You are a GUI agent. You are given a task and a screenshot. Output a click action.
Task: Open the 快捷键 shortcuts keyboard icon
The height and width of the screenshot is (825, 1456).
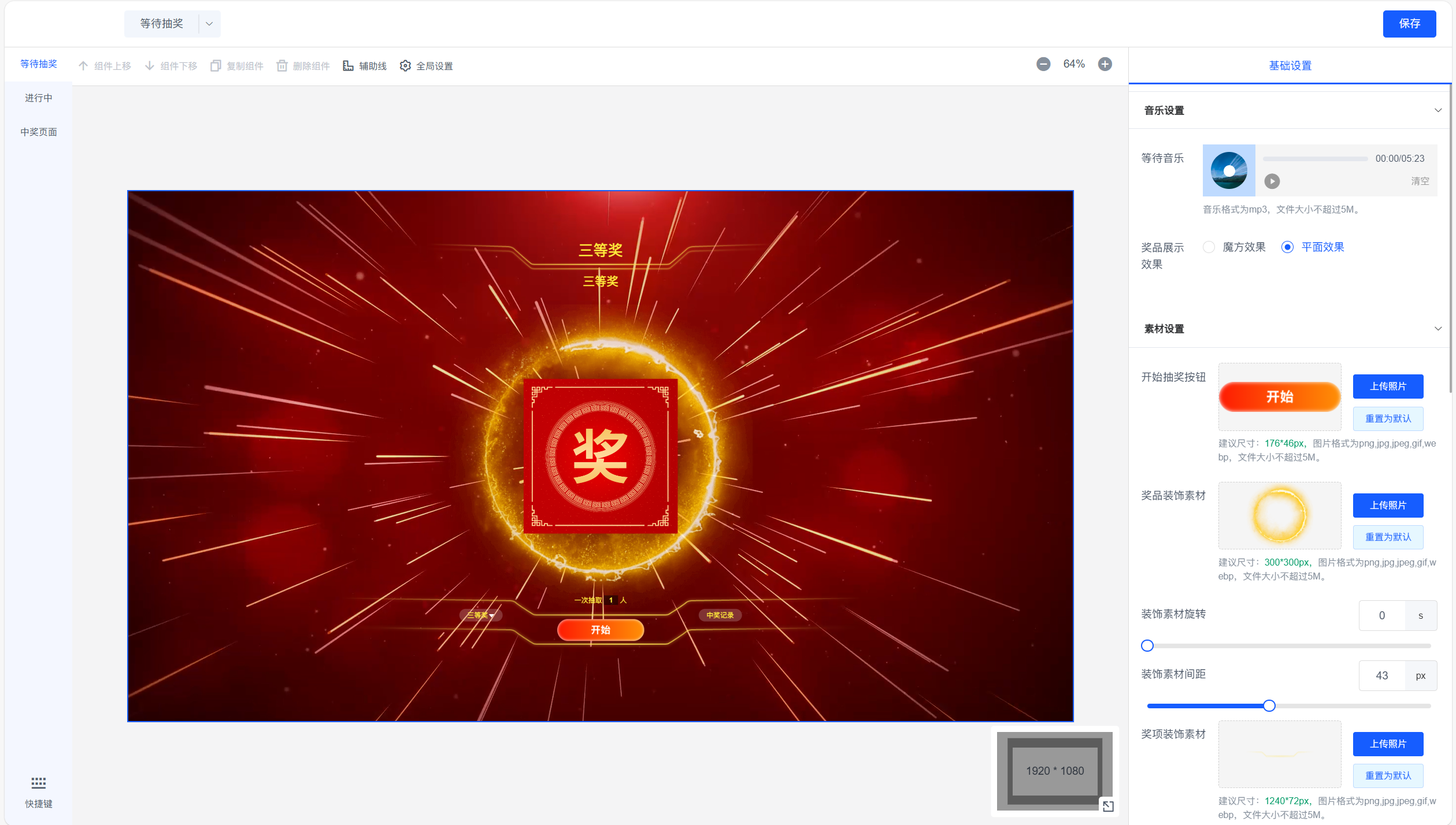pos(39,783)
